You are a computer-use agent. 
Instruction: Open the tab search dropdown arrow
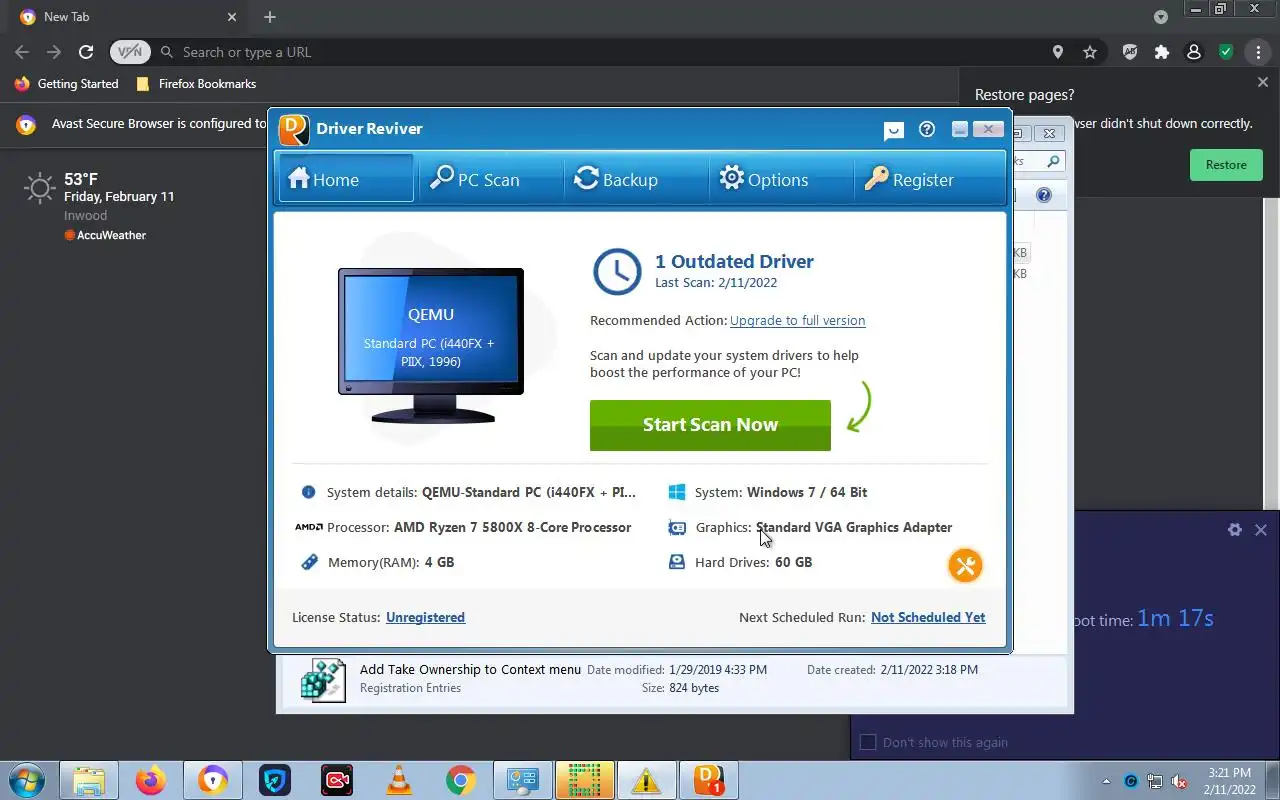pos(1161,17)
